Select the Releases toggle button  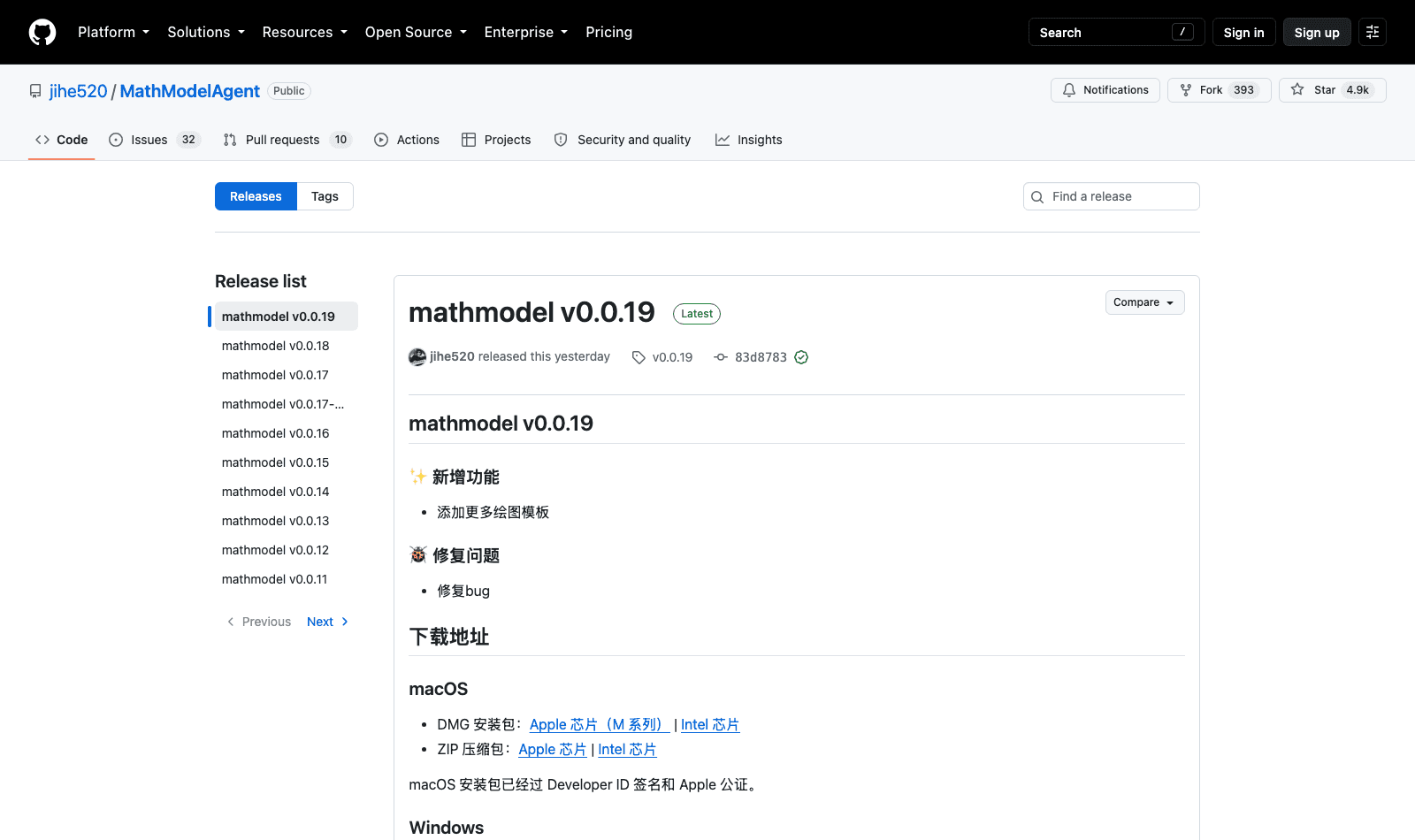pos(256,196)
